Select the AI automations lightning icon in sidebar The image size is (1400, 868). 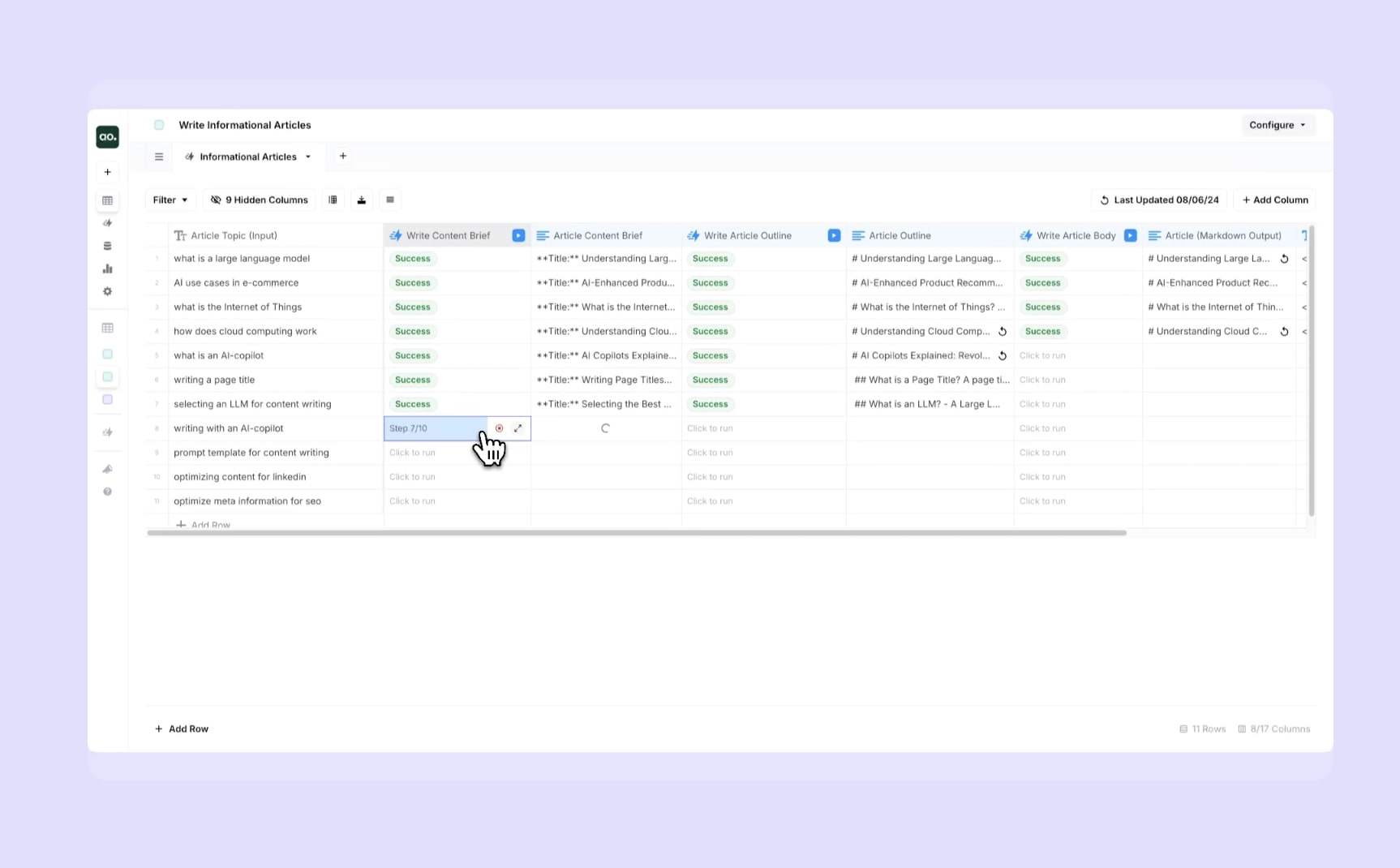pos(107,223)
